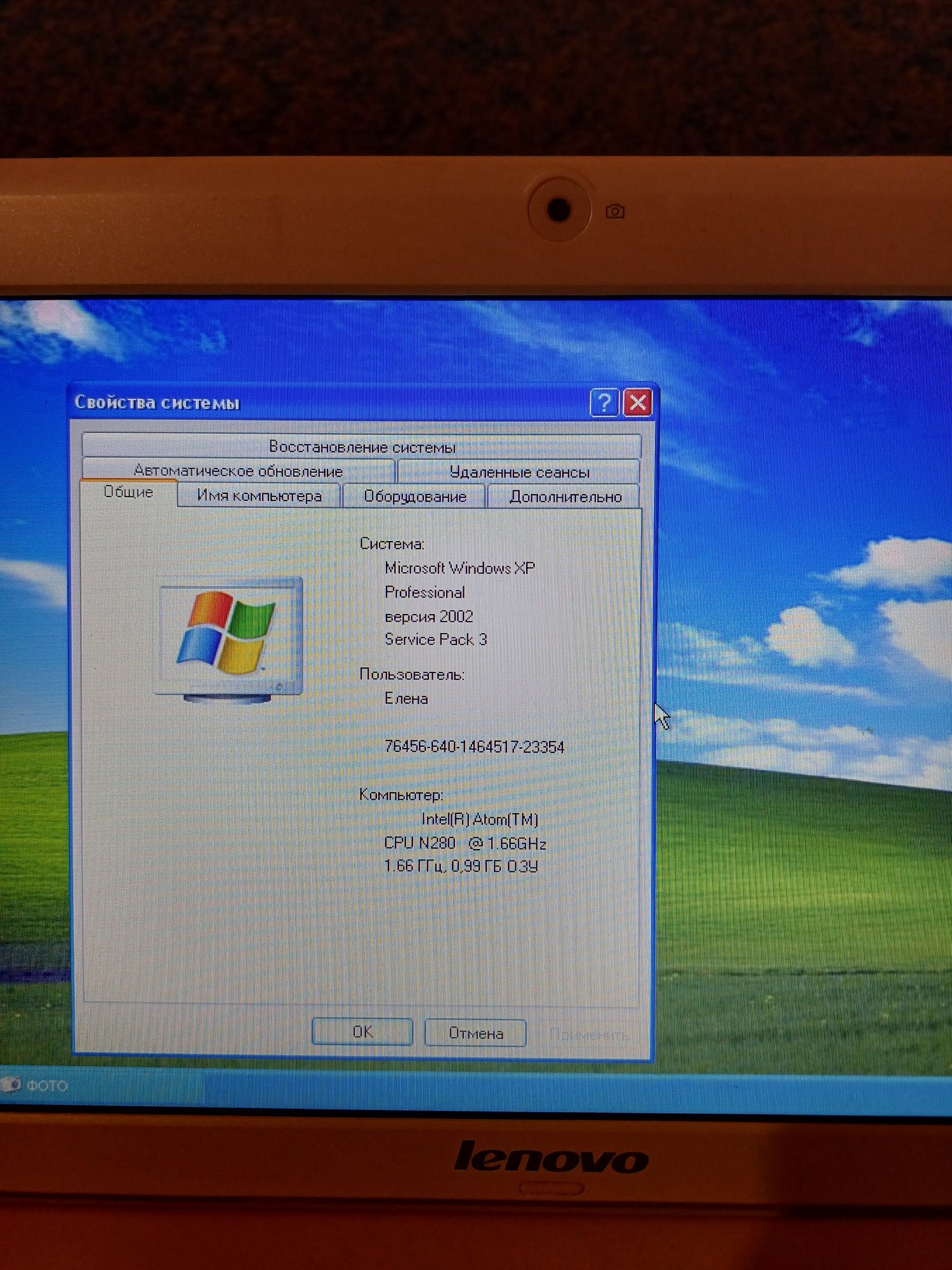
Task: Click the версия 2002 text
Action: click(x=429, y=617)
